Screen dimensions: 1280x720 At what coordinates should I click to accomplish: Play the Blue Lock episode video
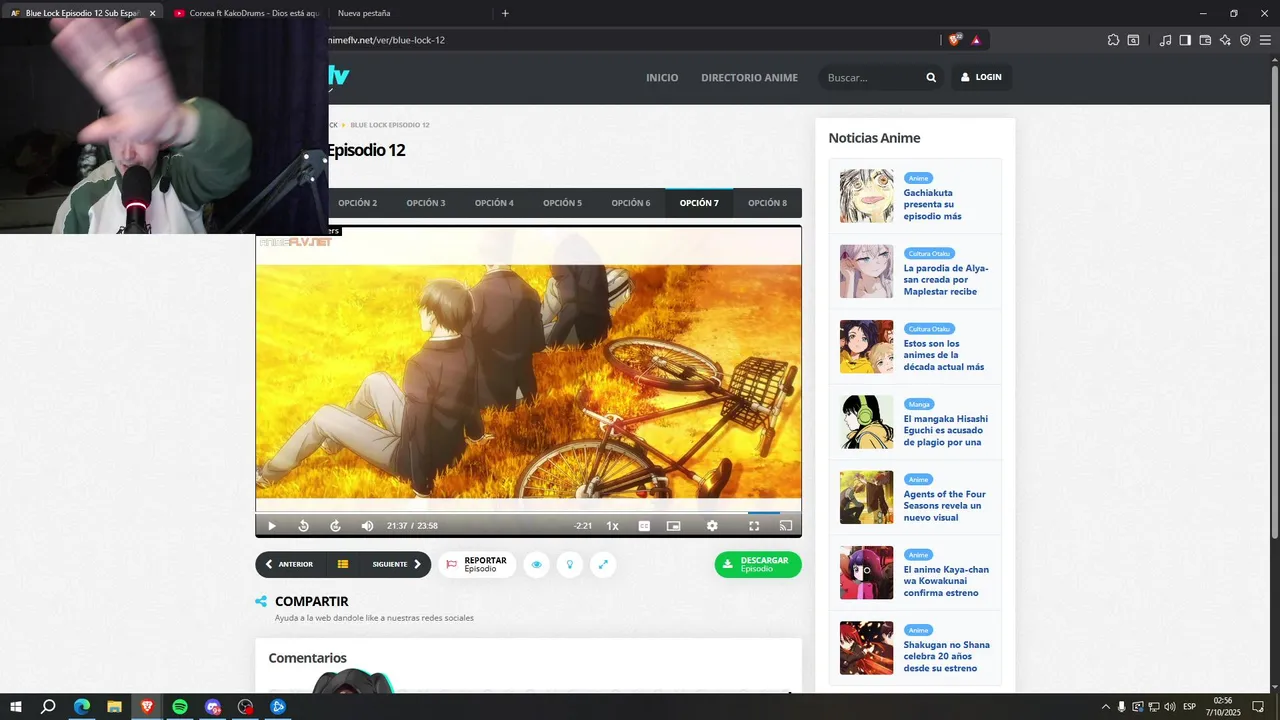pyautogui.click(x=271, y=526)
